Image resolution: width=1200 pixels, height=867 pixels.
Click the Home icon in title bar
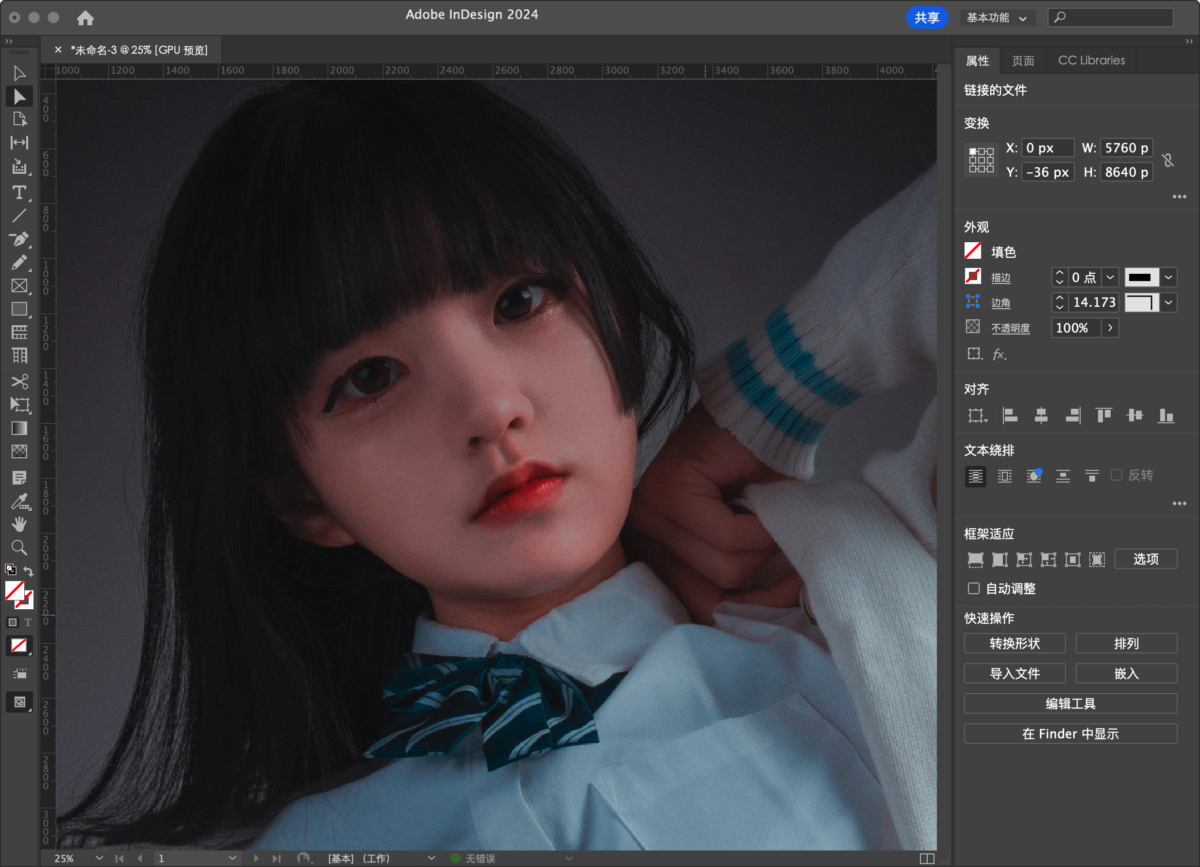pyautogui.click(x=85, y=17)
